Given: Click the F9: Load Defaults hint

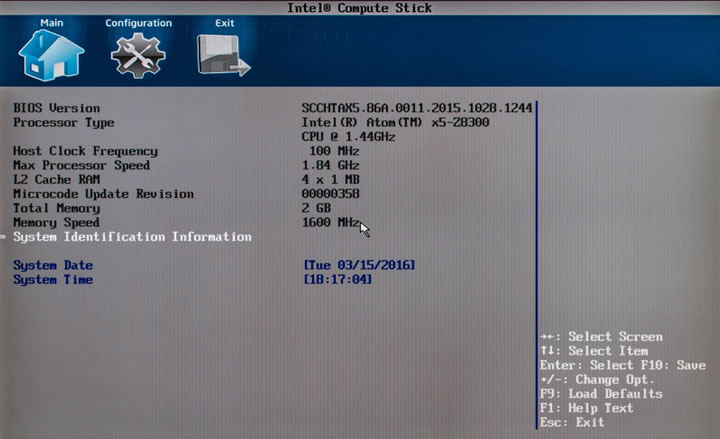Looking at the screenshot, I should tap(602, 394).
